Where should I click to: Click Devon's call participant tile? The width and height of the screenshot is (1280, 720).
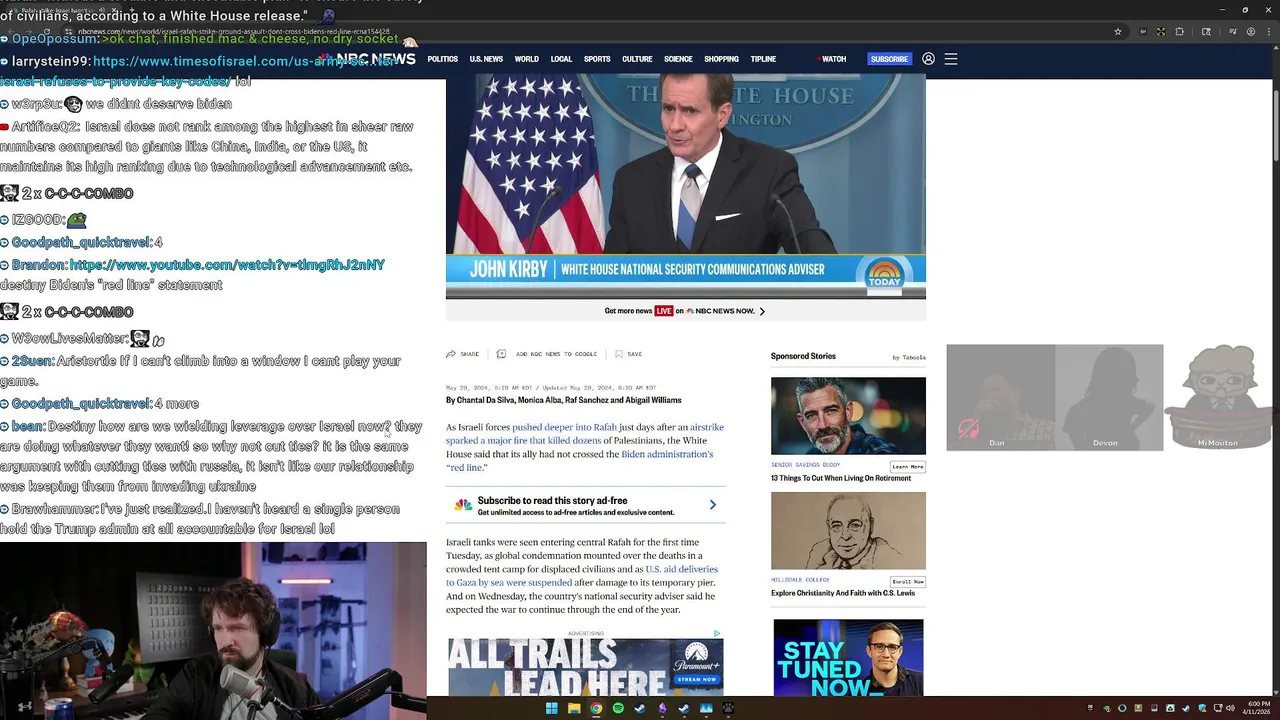pyautogui.click(x=1109, y=397)
